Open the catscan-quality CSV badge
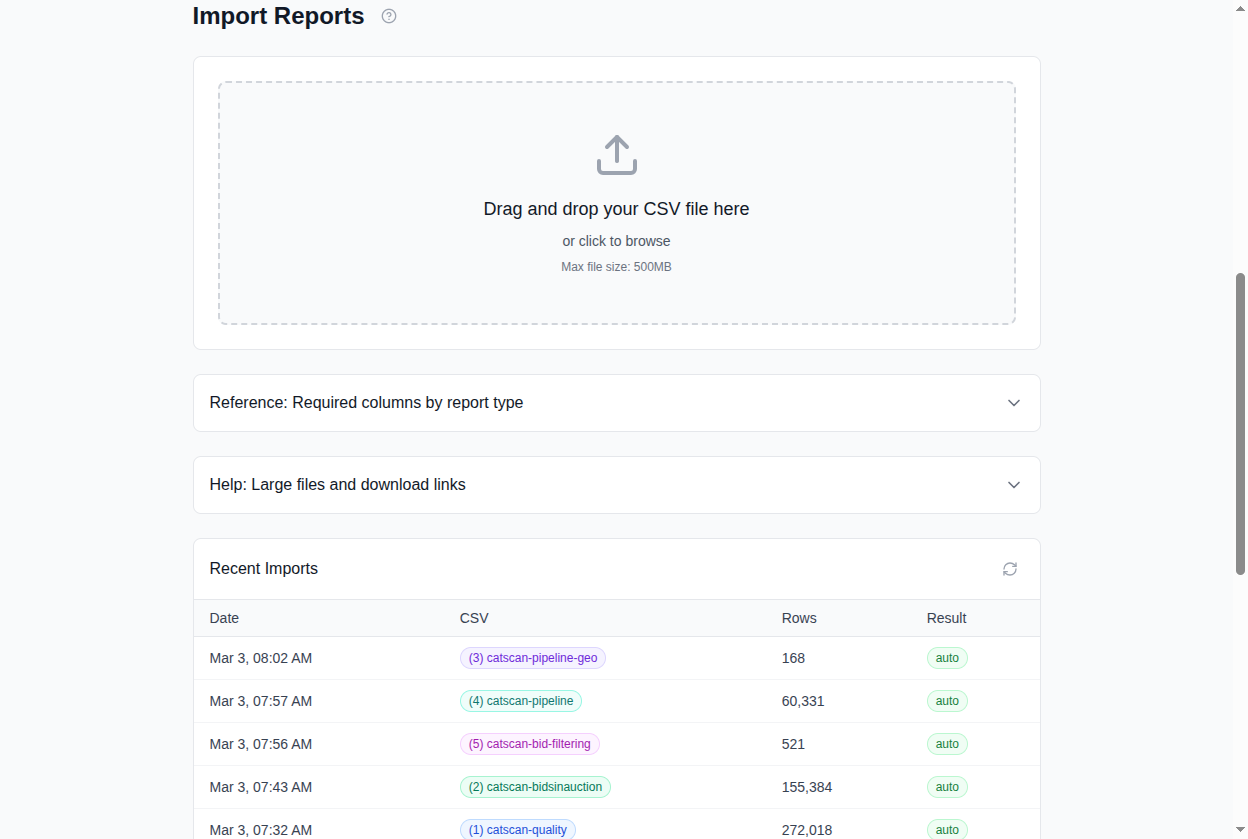The image size is (1248, 839). point(517,829)
